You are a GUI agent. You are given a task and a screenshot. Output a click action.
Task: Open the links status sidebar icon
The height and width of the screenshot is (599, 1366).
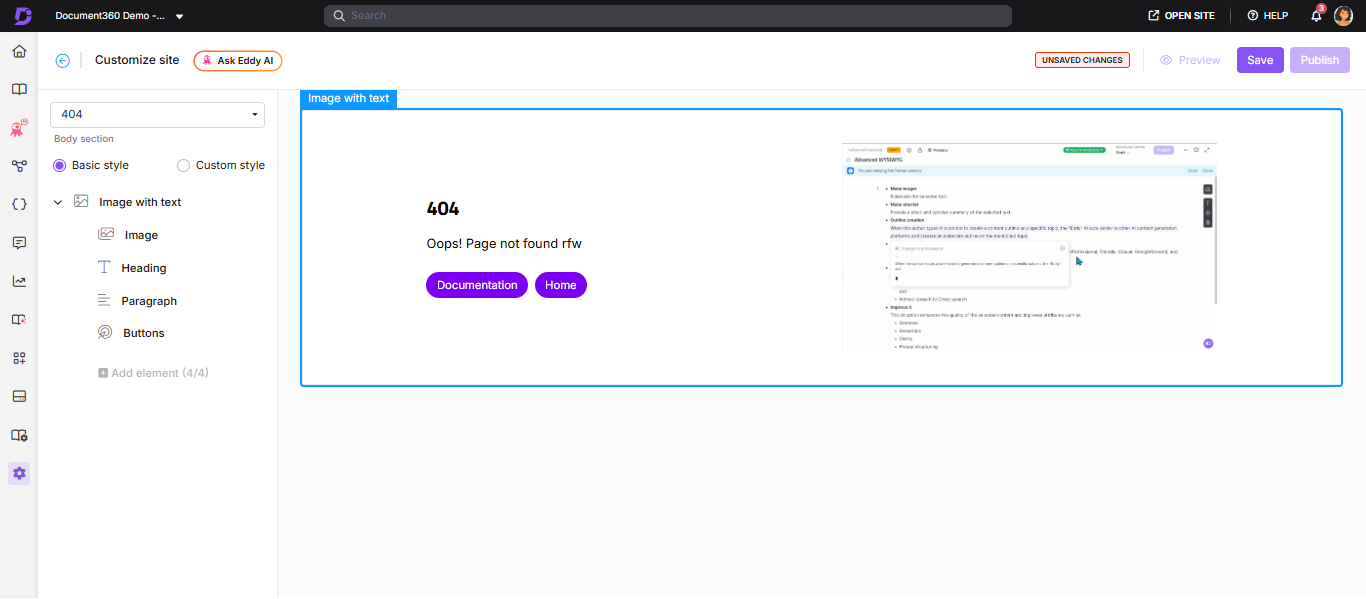19,320
